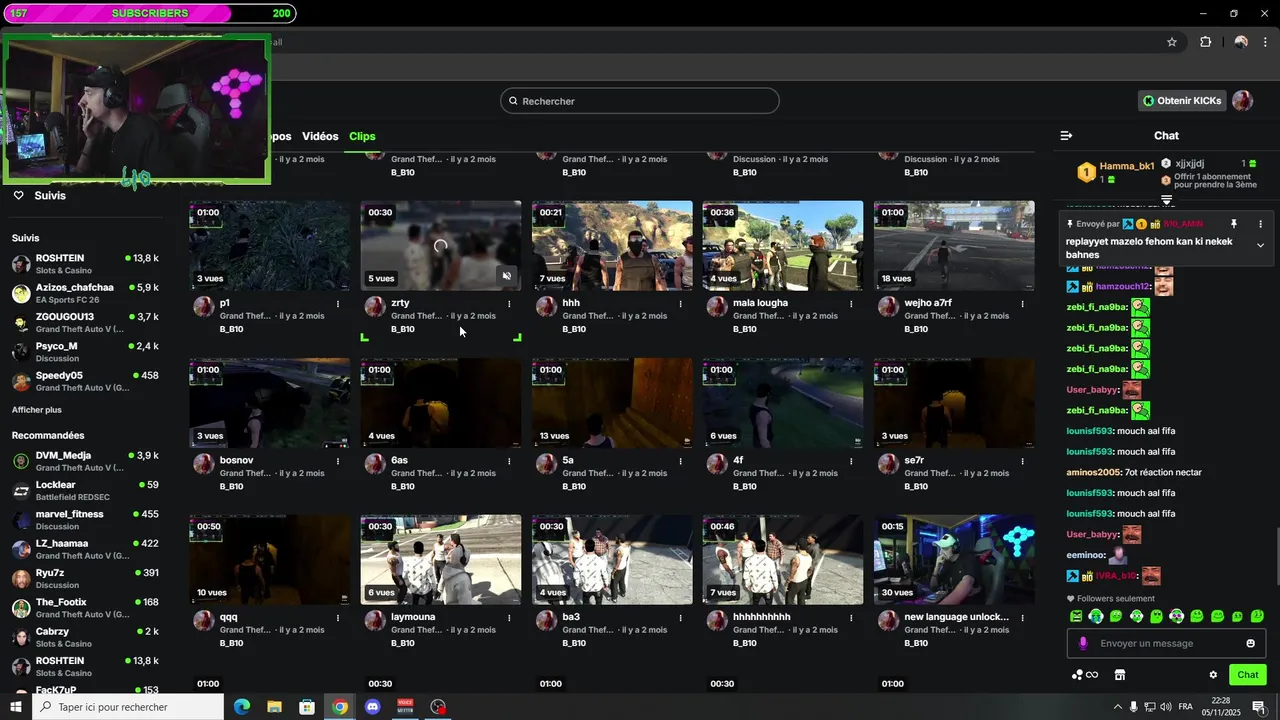Open the shop storefront icon below the chat
Viewport: 1280px width, 720px height.
pyautogui.click(x=1120, y=675)
